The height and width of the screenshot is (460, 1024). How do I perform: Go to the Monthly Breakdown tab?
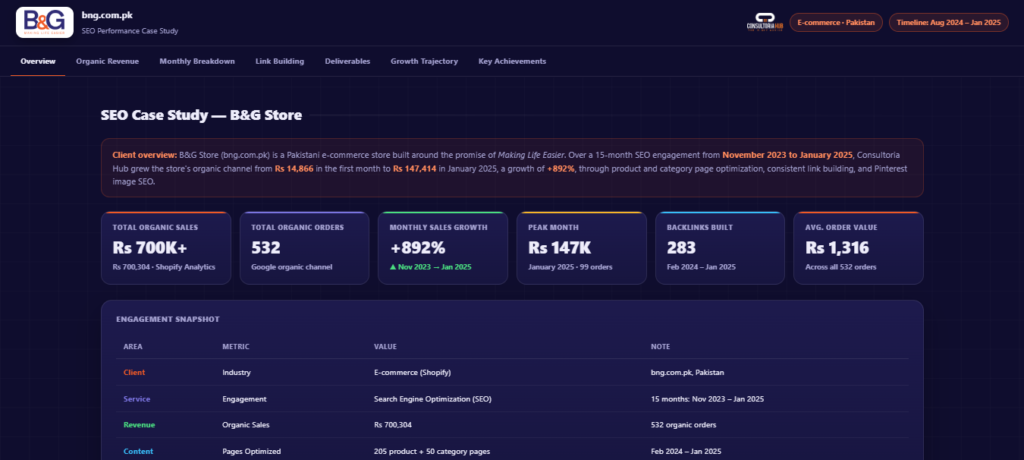click(x=197, y=61)
